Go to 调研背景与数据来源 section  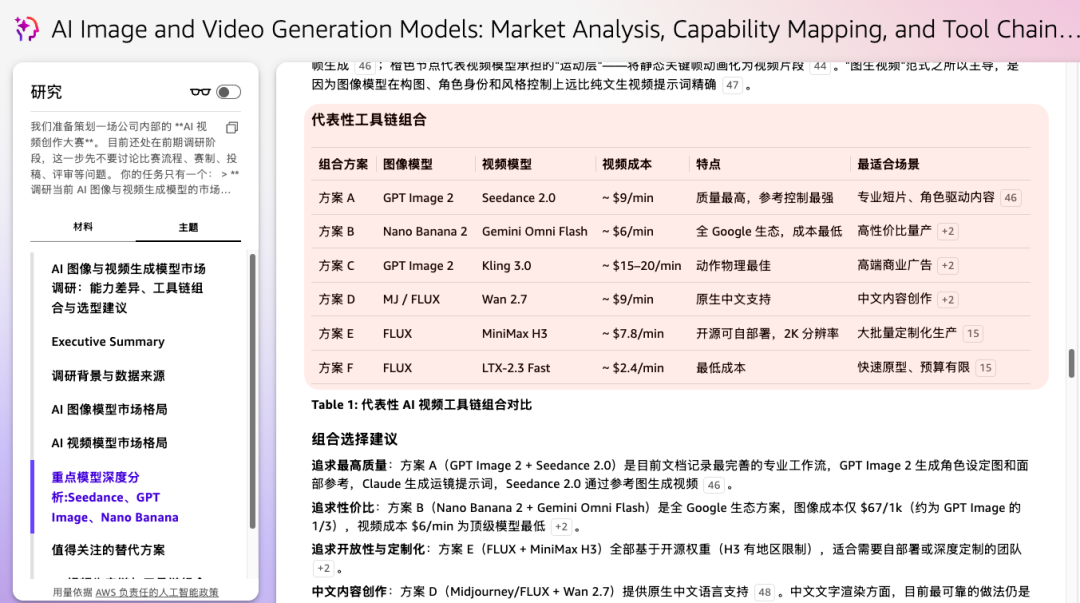108,376
